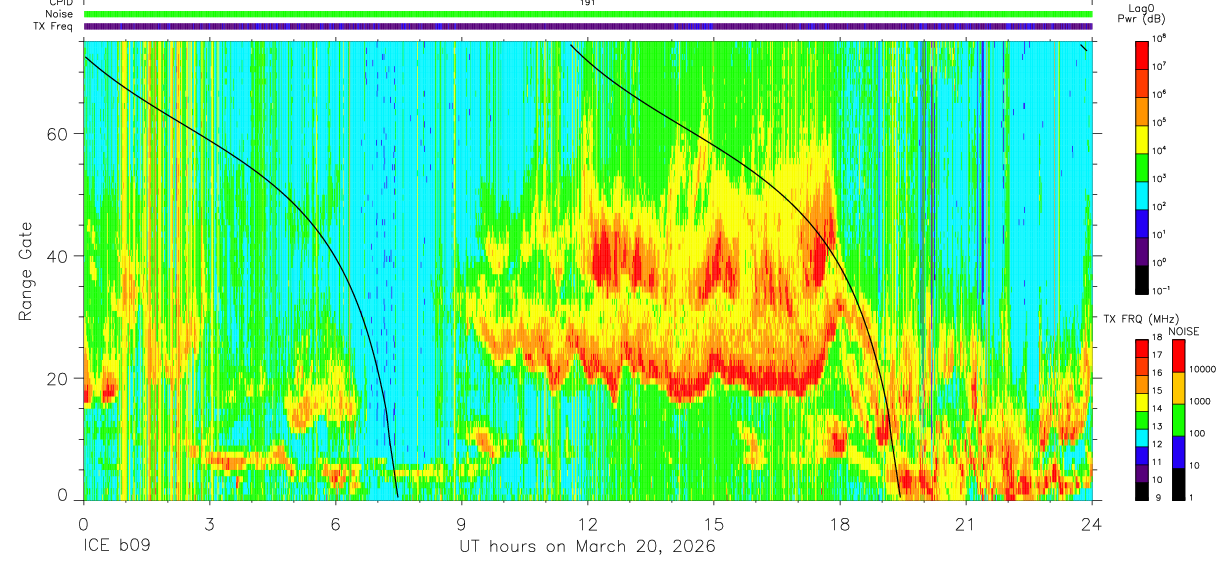This screenshot has width=1228, height=567.
Task: Click the green Noise strip above the plot
Action: [587, 14]
